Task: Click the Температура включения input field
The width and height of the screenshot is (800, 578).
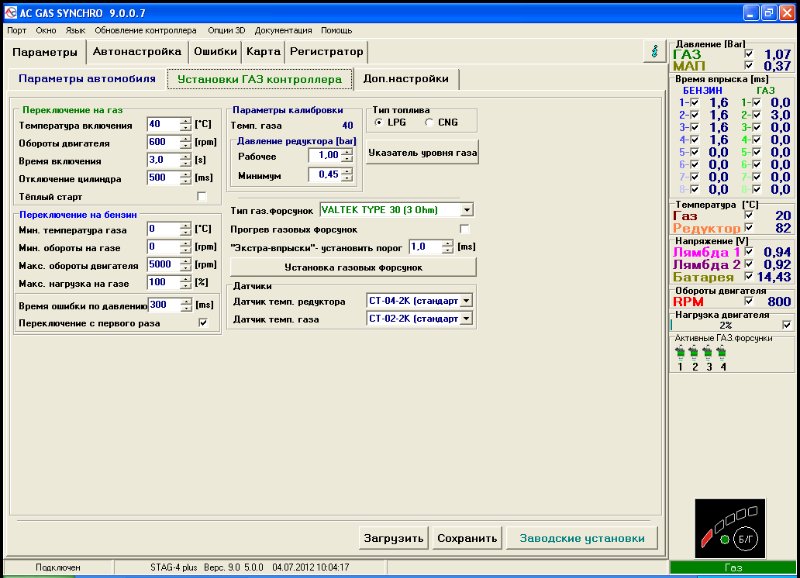Action: click(162, 124)
